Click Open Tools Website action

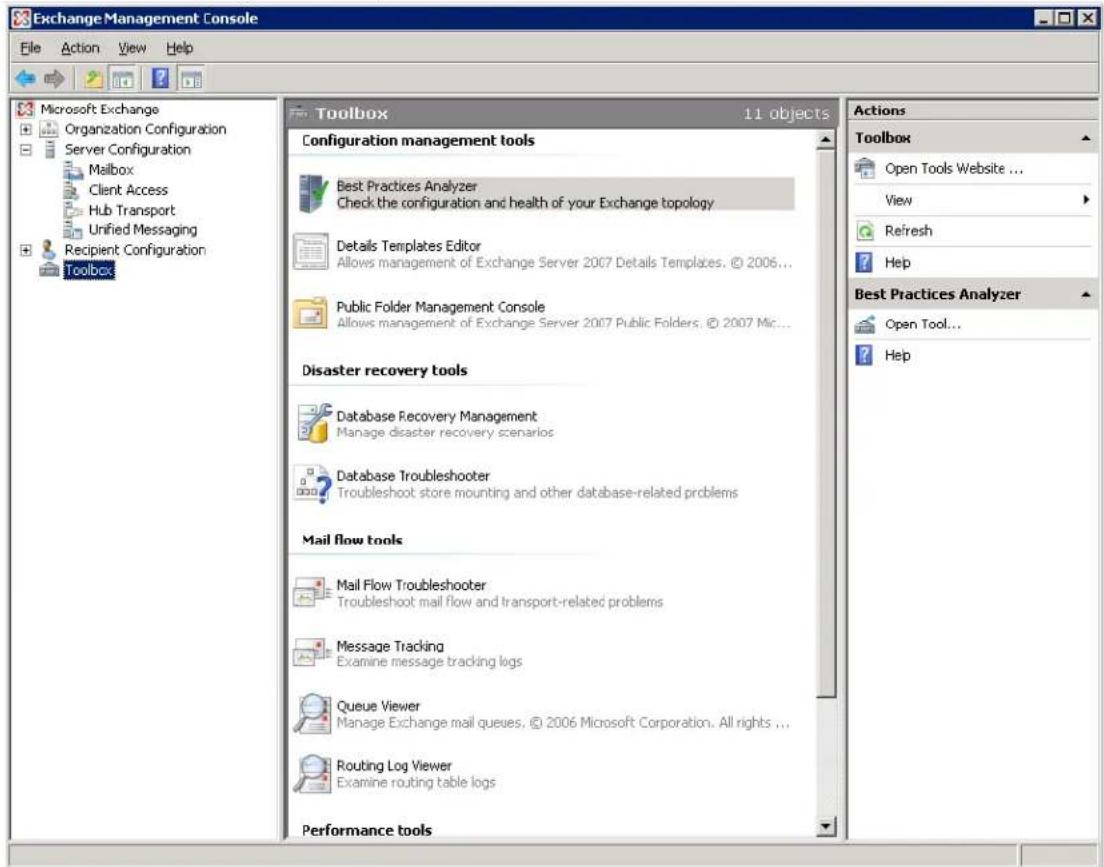click(x=953, y=169)
